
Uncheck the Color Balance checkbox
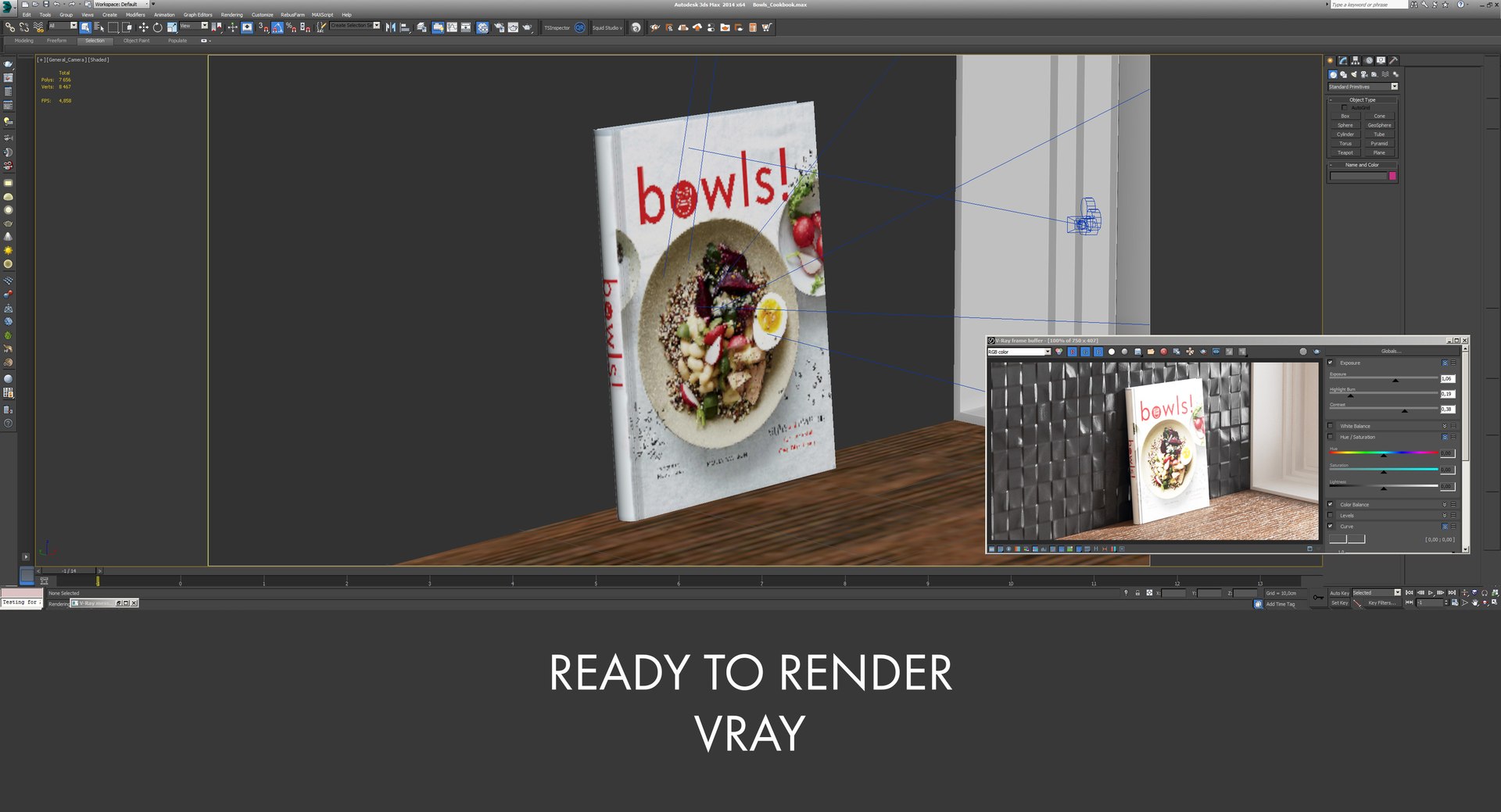point(1331,504)
